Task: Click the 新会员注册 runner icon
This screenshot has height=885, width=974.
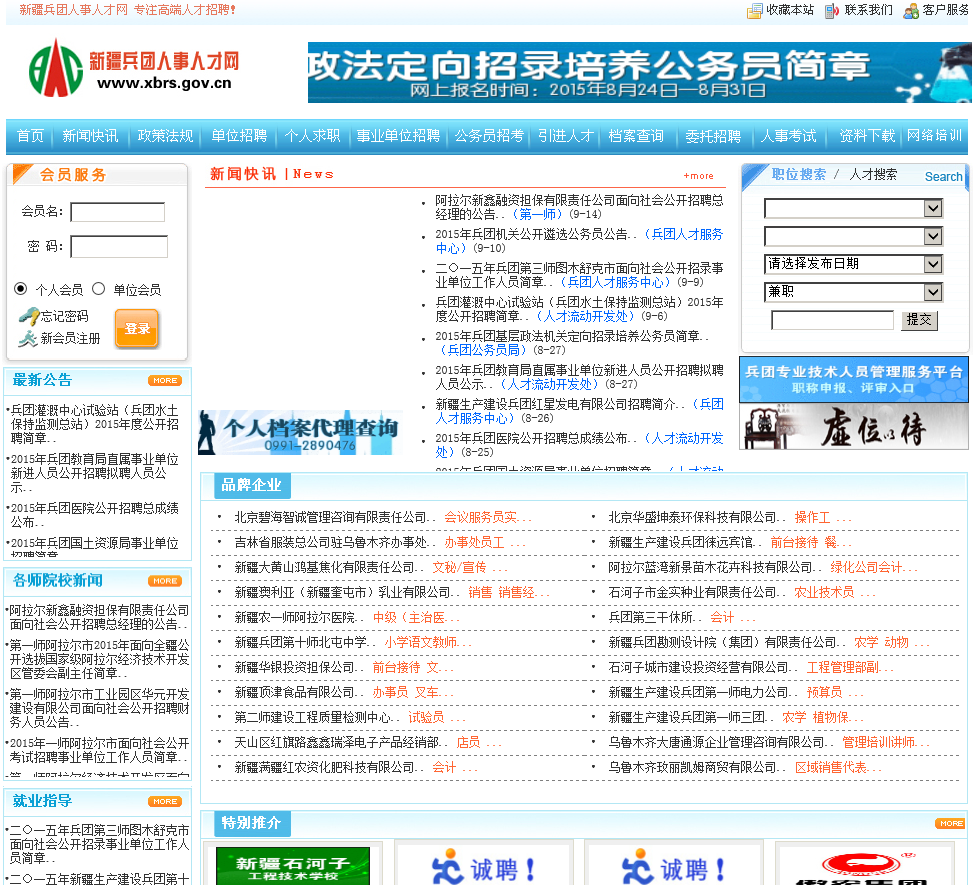Action: pos(28,338)
